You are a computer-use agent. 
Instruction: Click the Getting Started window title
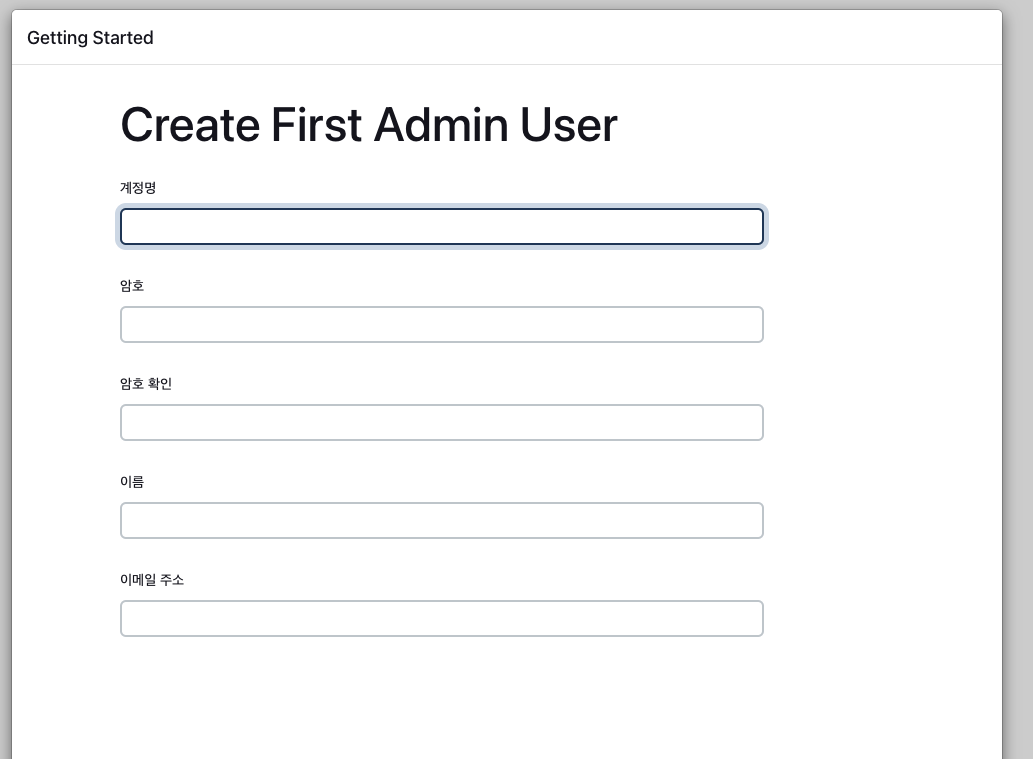pyautogui.click(x=90, y=38)
